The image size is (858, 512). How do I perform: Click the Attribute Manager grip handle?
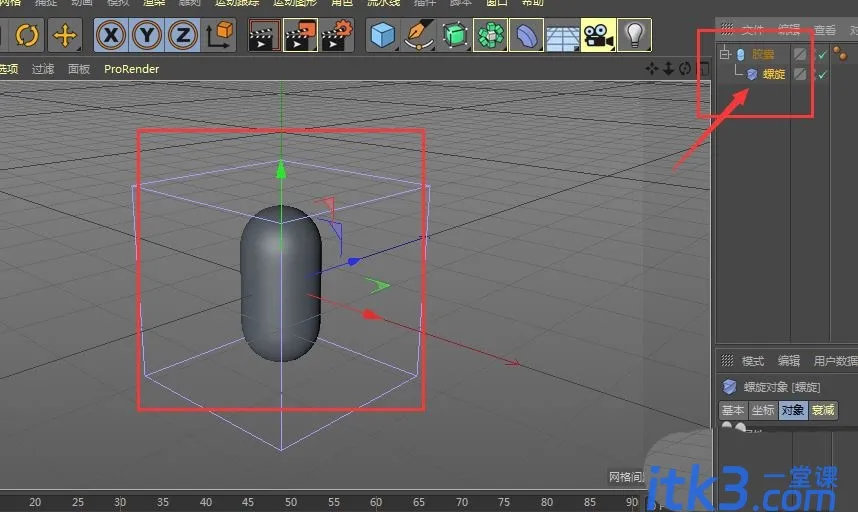click(x=727, y=360)
